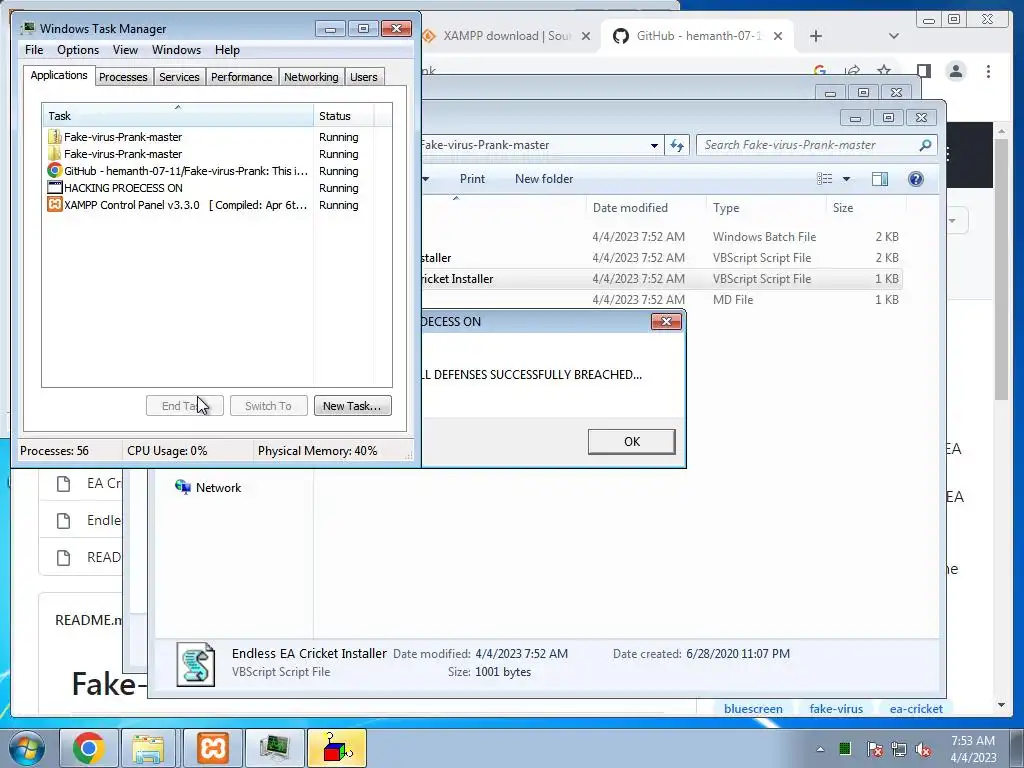Click the New Task... button
Viewport: 1024px width, 768px height.
(x=353, y=406)
